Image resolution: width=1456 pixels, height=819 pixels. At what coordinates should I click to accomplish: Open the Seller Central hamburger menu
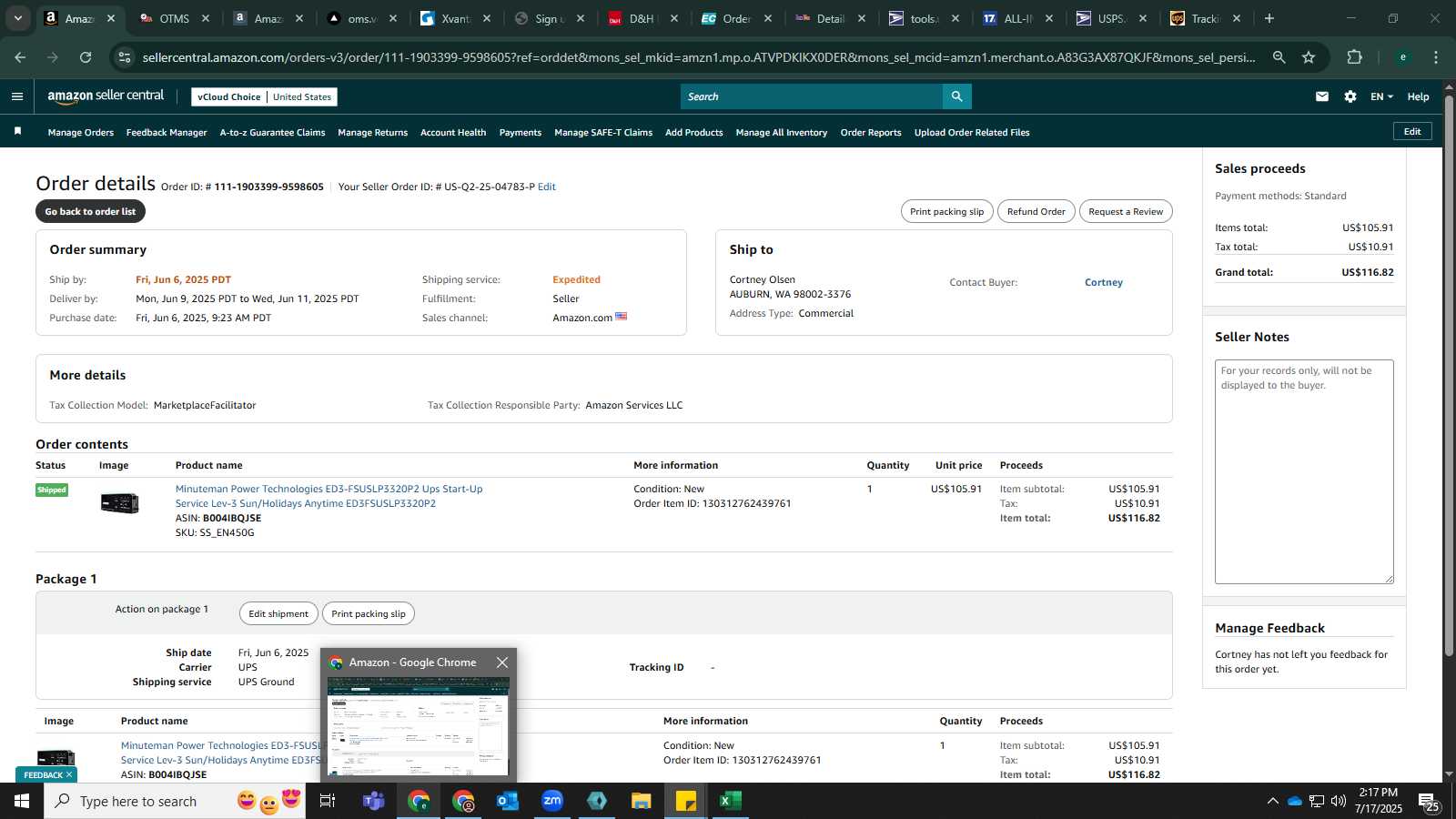[x=17, y=96]
